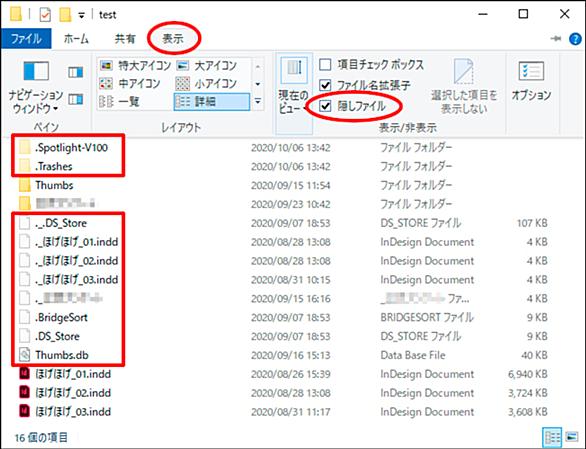The image size is (586, 449).
Task: Select ._ほげほげ_02.indd hidden file
Action: click(x=77, y=261)
